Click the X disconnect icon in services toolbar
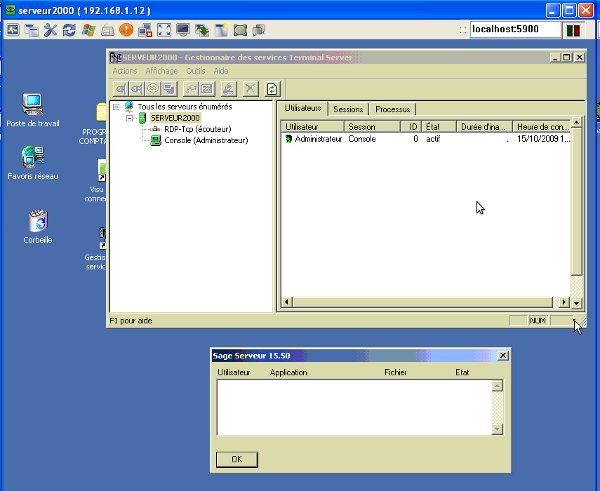Screen dimensions: 600x491 tap(250, 89)
